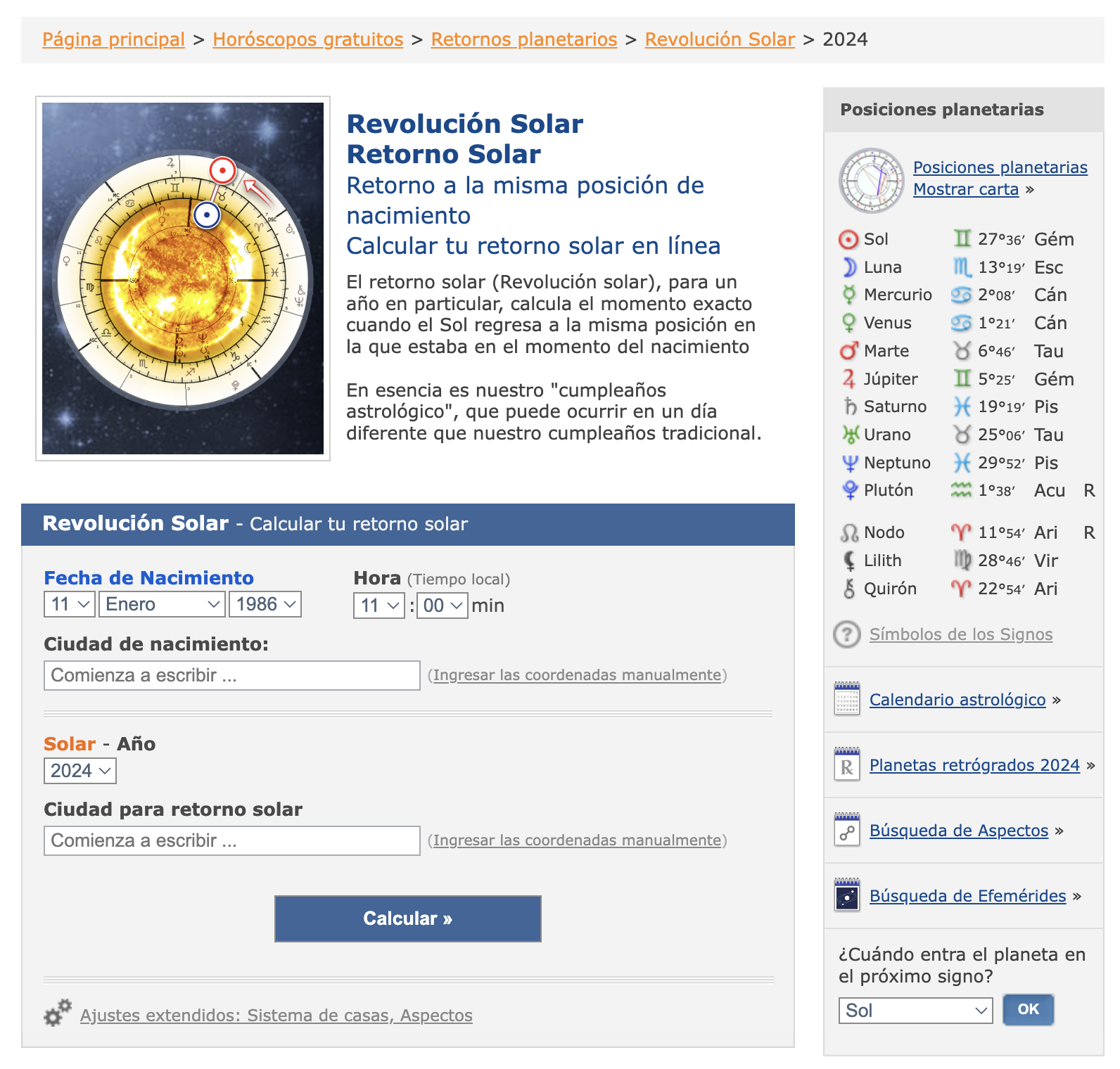Open the Mostrar carta link
Image resolution: width=1120 pixels, height=1069 pixels.
[x=966, y=189]
